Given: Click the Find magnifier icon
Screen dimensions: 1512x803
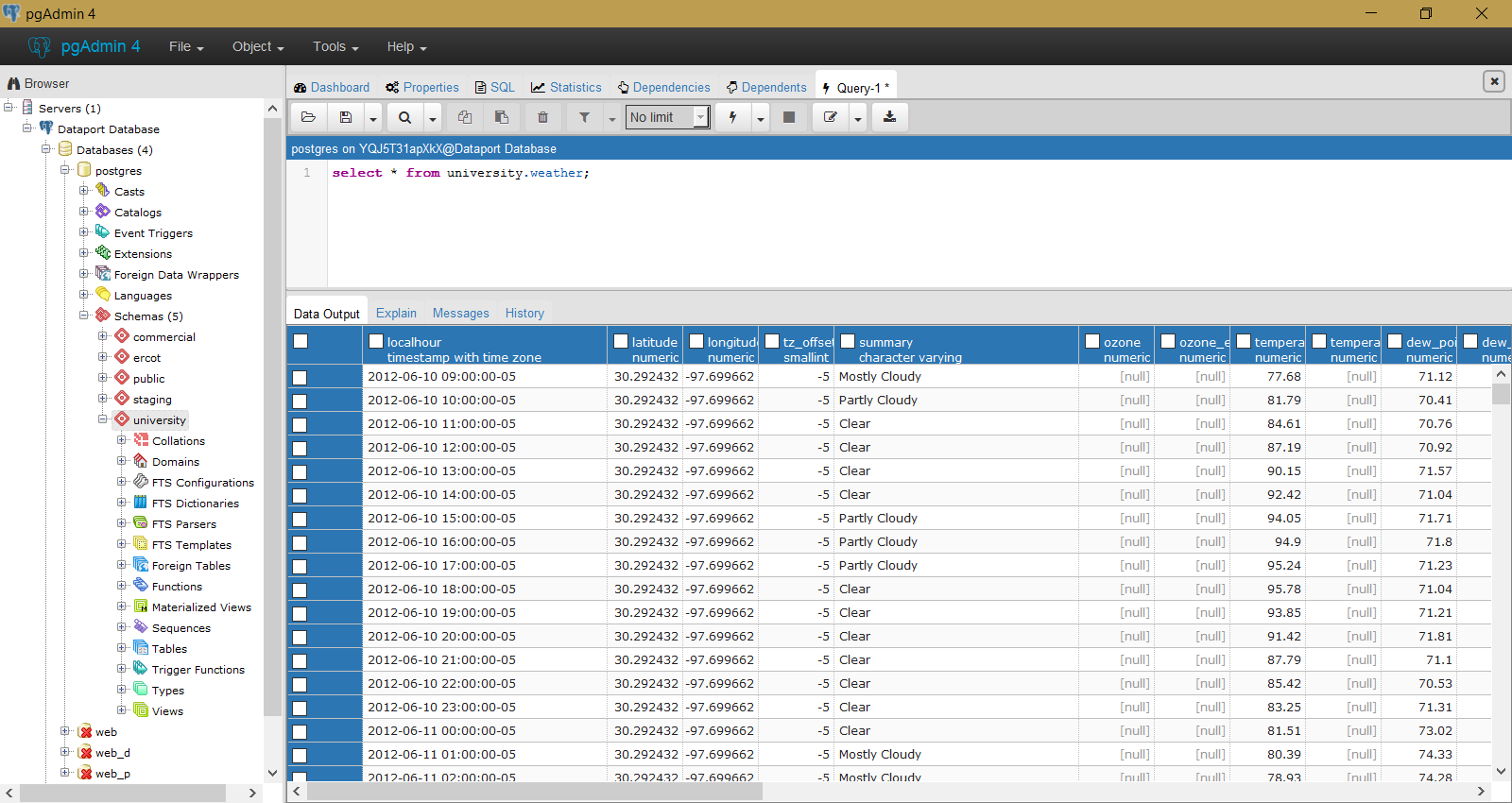Looking at the screenshot, I should click(404, 117).
